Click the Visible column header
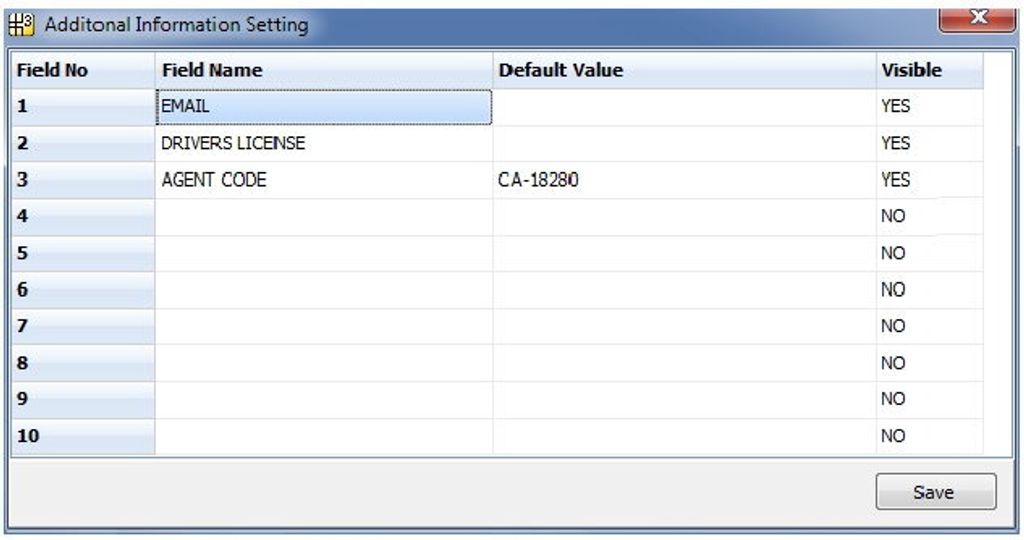 pos(928,70)
